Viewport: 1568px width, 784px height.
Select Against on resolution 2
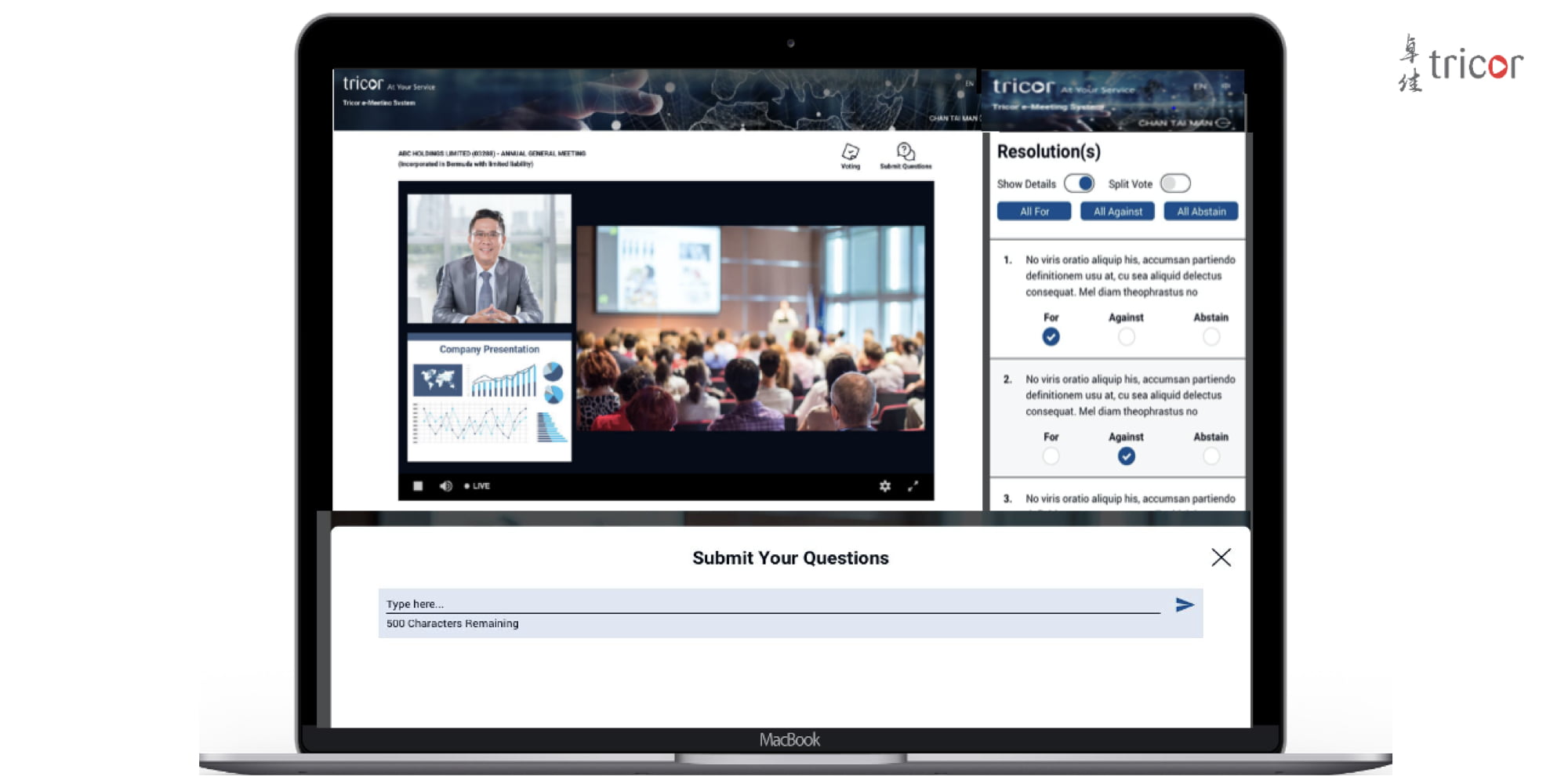[x=1127, y=456]
